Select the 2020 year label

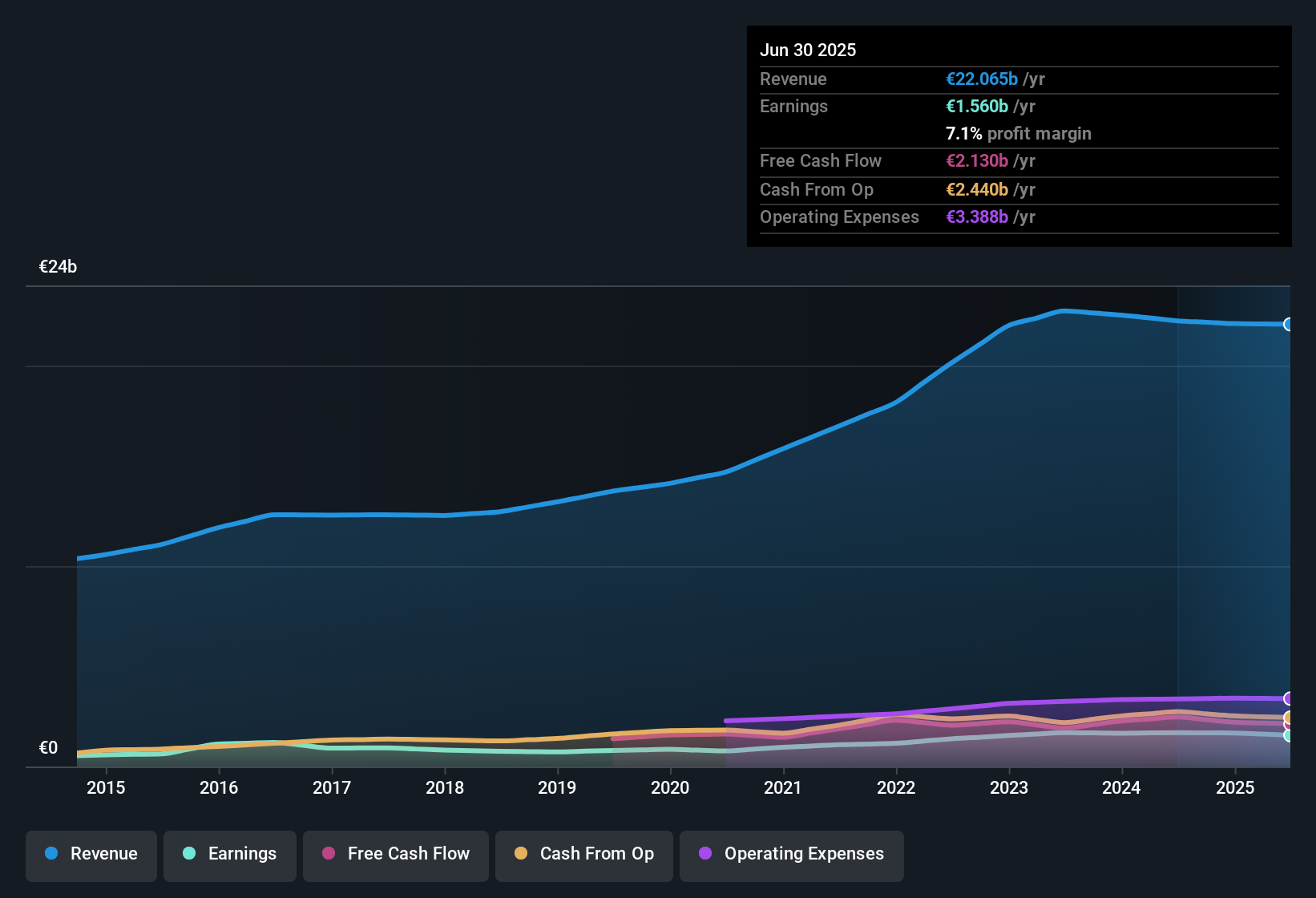[x=670, y=787]
